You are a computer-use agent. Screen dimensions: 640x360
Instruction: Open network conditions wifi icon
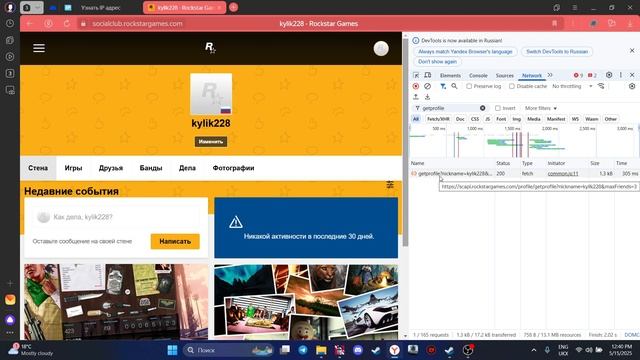(x=601, y=87)
